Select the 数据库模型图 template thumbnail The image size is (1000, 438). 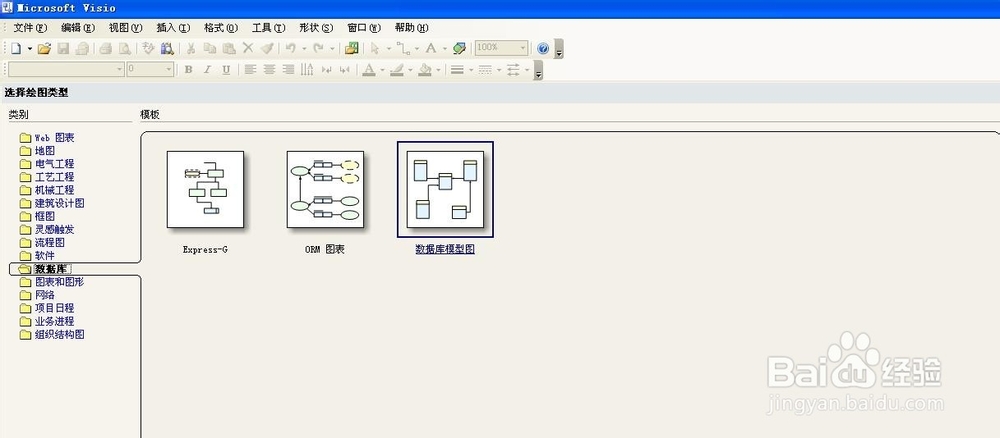445,189
